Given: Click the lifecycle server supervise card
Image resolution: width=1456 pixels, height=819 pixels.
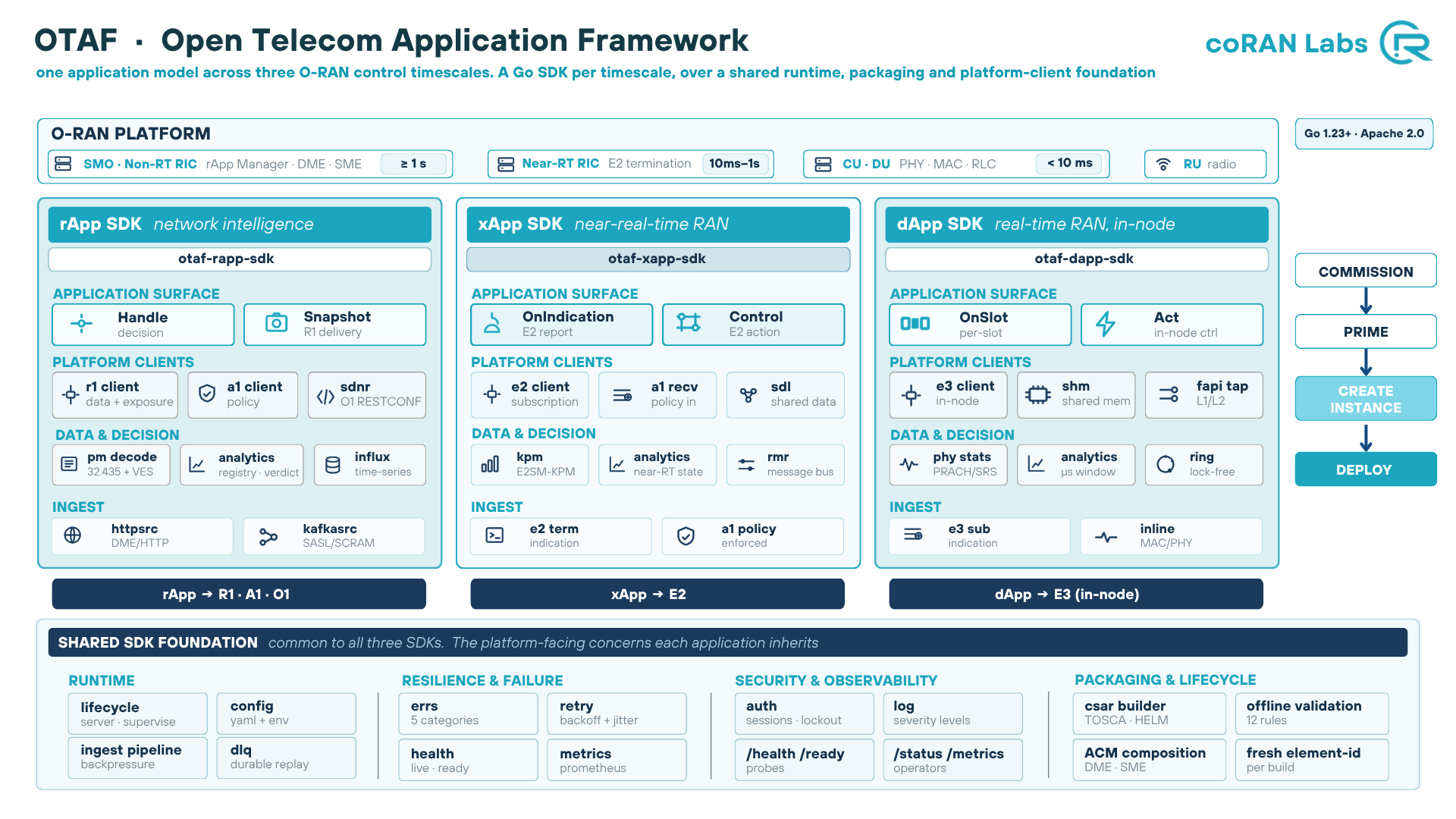Looking at the screenshot, I should [x=137, y=714].
